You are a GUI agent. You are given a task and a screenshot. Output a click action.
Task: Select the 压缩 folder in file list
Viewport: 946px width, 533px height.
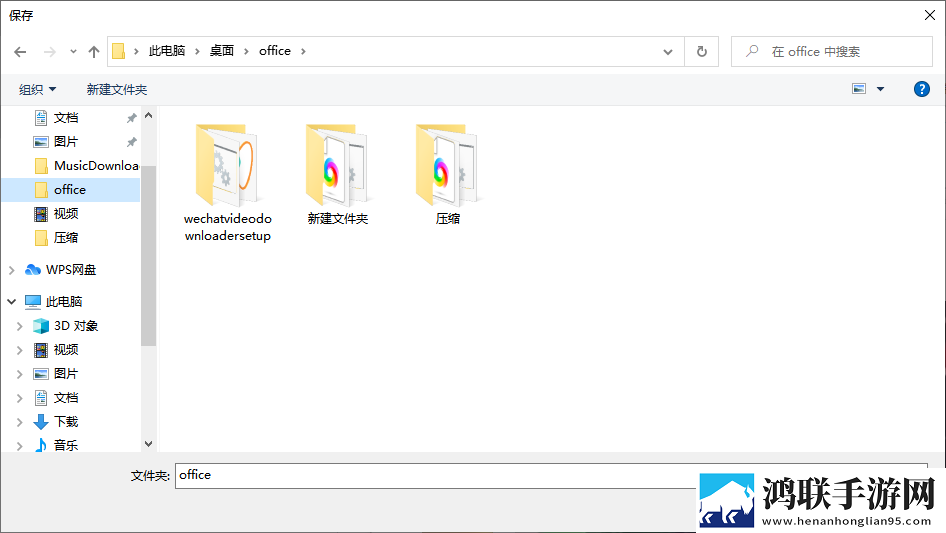tap(448, 174)
